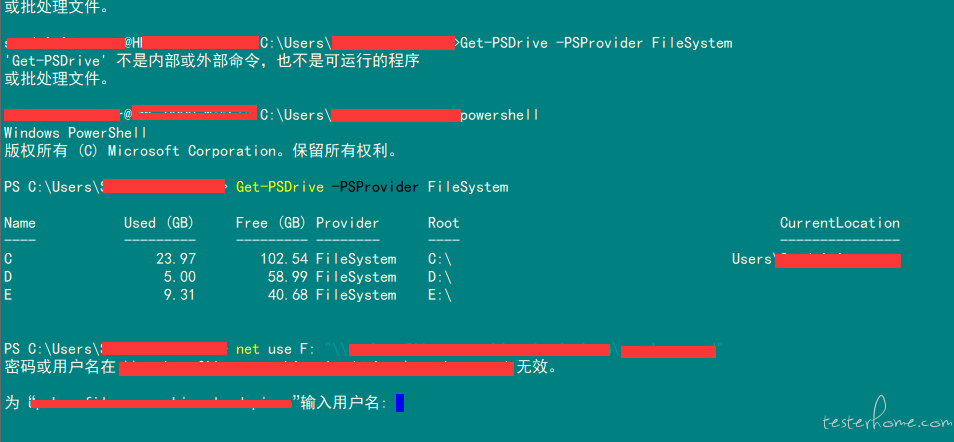Viewport: 954px width, 442px height.
Task: Click the 58.99 free space value for drive D
Action: [x=288, y=277]
